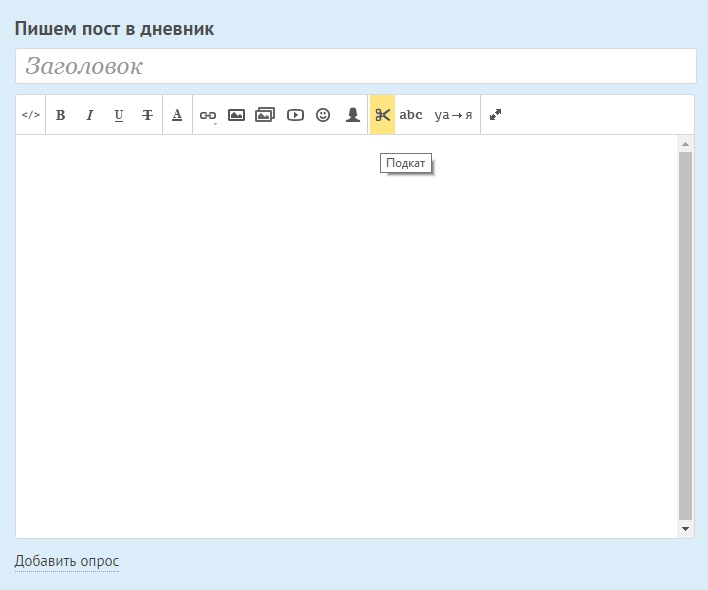Switch to HTML source code view

31,115
